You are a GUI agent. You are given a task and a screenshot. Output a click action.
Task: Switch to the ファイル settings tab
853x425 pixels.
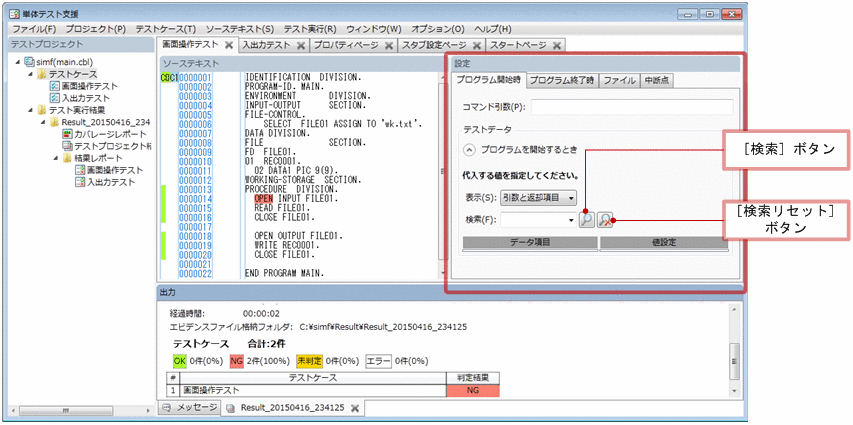[620, 81]
